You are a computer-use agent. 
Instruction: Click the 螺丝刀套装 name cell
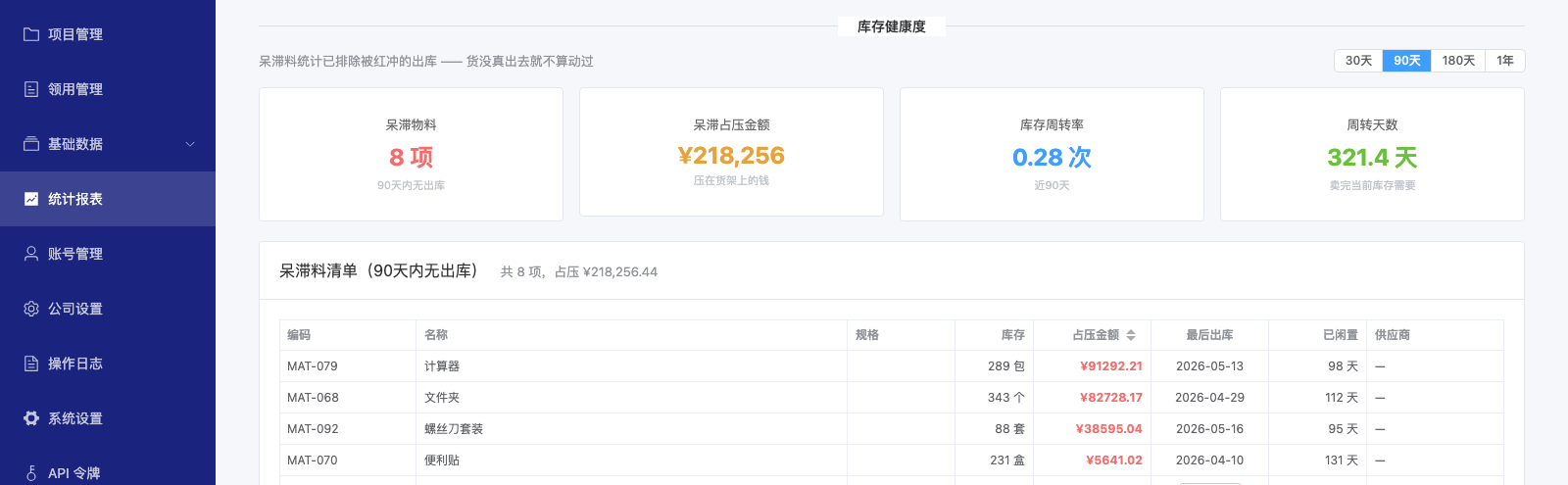click(x=631, y=429)
